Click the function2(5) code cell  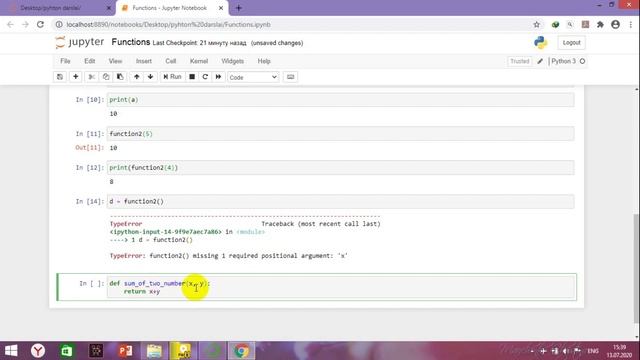[x=340, y=134]
